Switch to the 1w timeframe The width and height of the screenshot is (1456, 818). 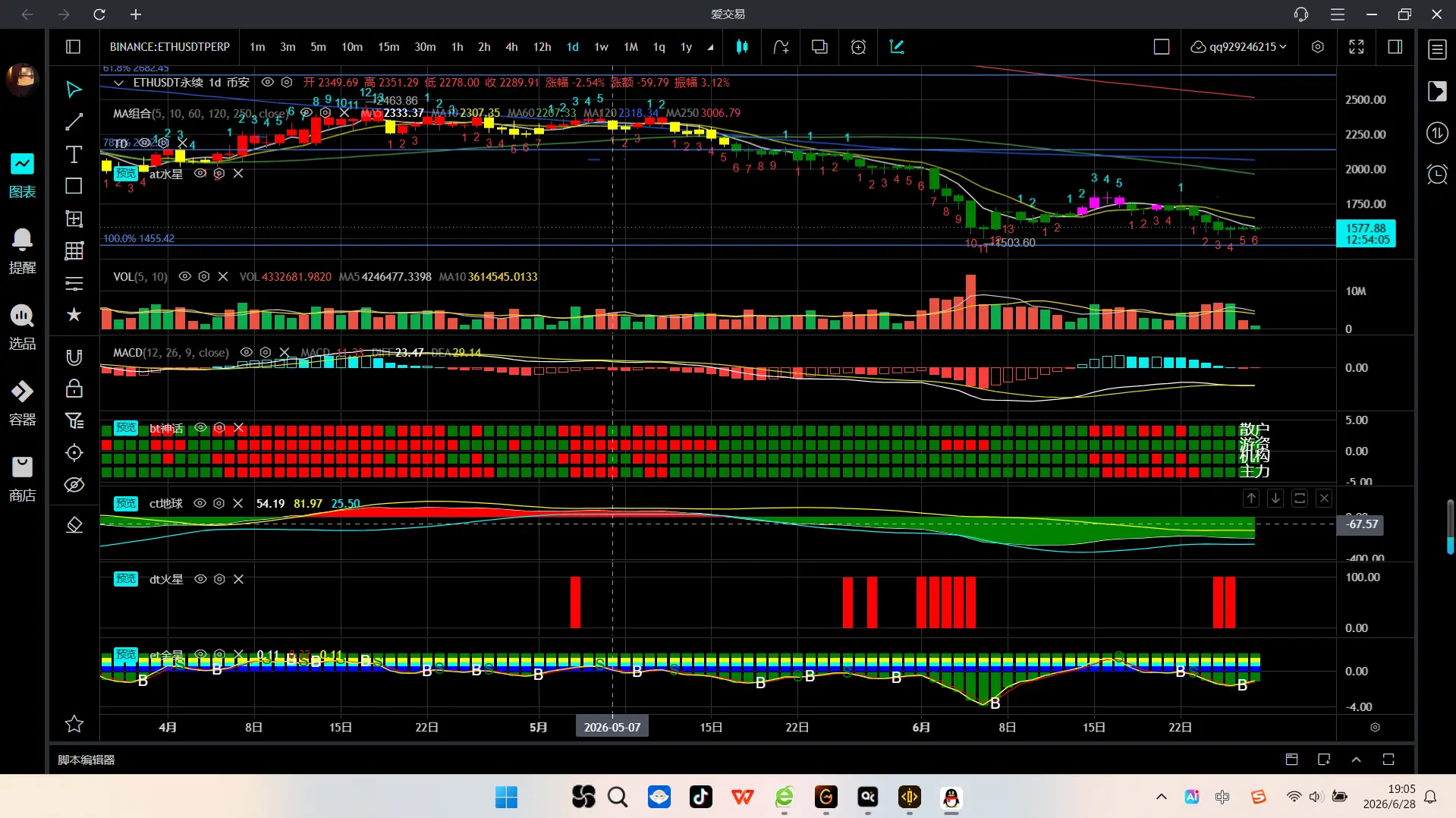coord(601,47)
